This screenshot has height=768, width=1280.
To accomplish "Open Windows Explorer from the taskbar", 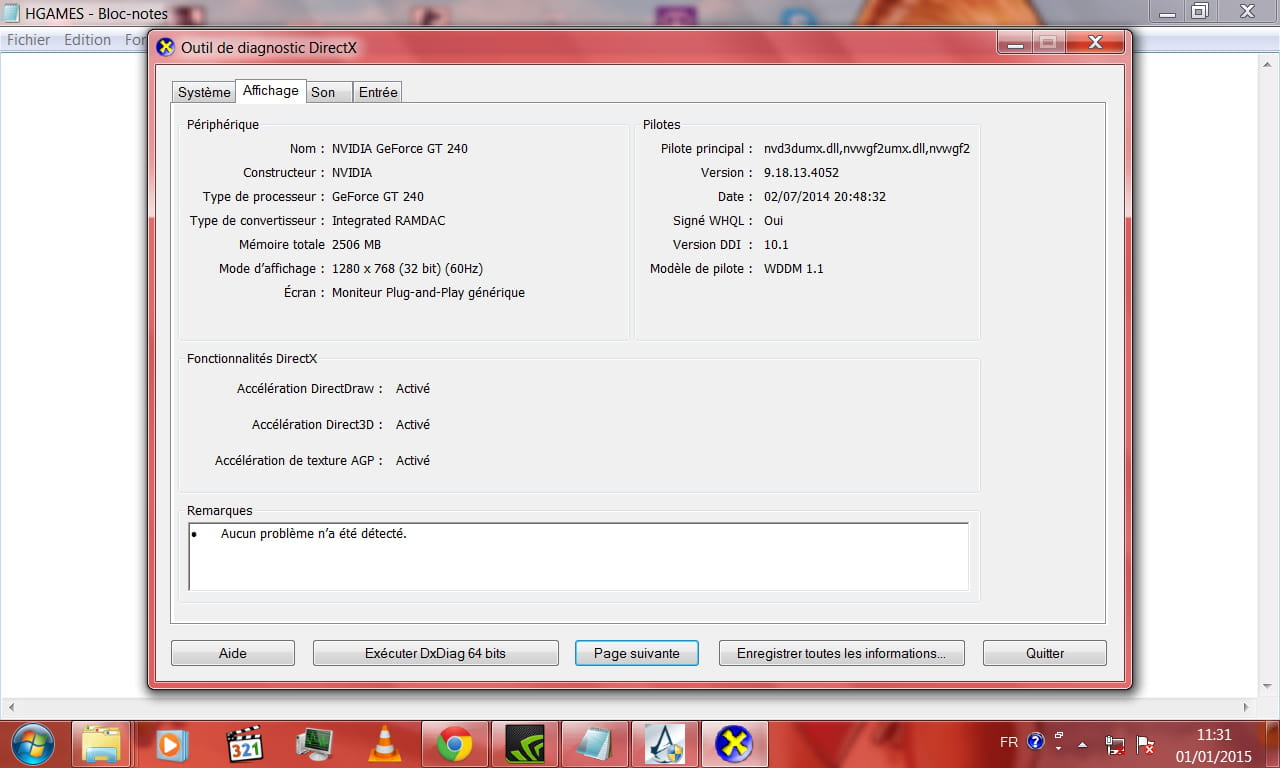I will tap(102, 745).
